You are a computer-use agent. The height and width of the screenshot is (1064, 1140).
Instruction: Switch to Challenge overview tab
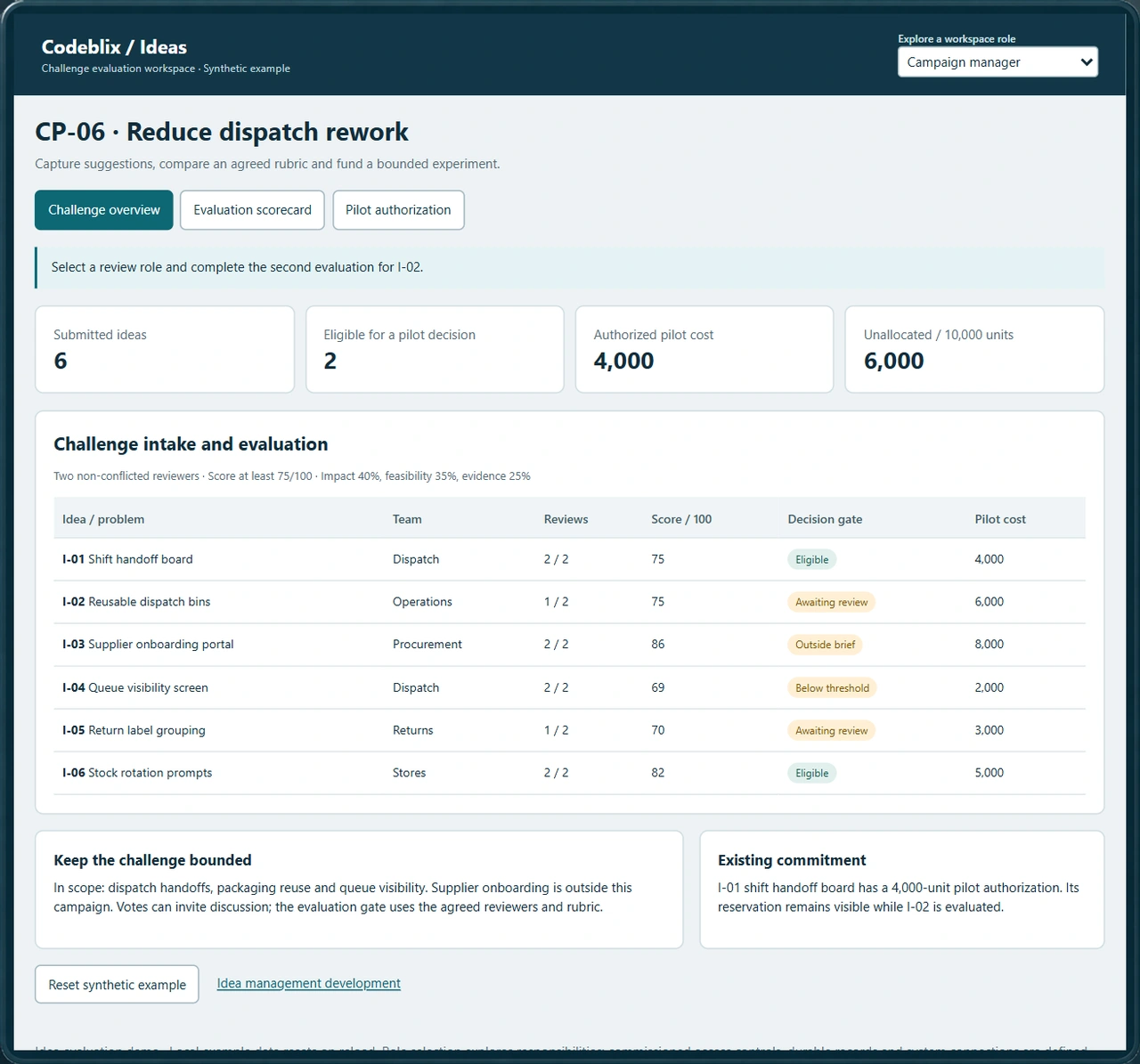104,210
